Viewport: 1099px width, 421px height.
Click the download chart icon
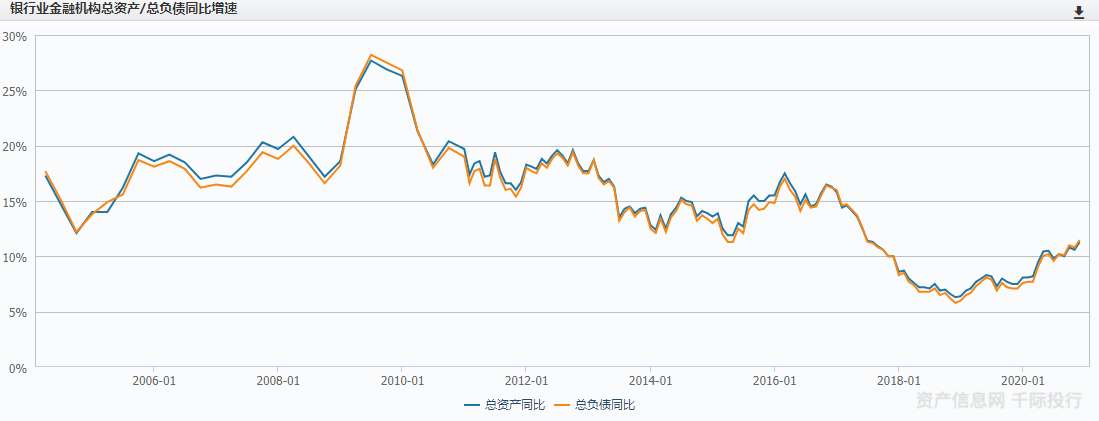point(1079,12)
